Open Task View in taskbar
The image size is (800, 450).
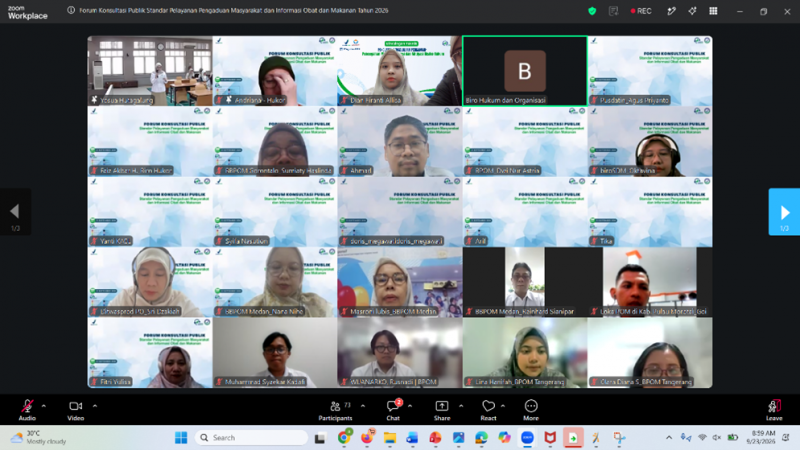320,438
